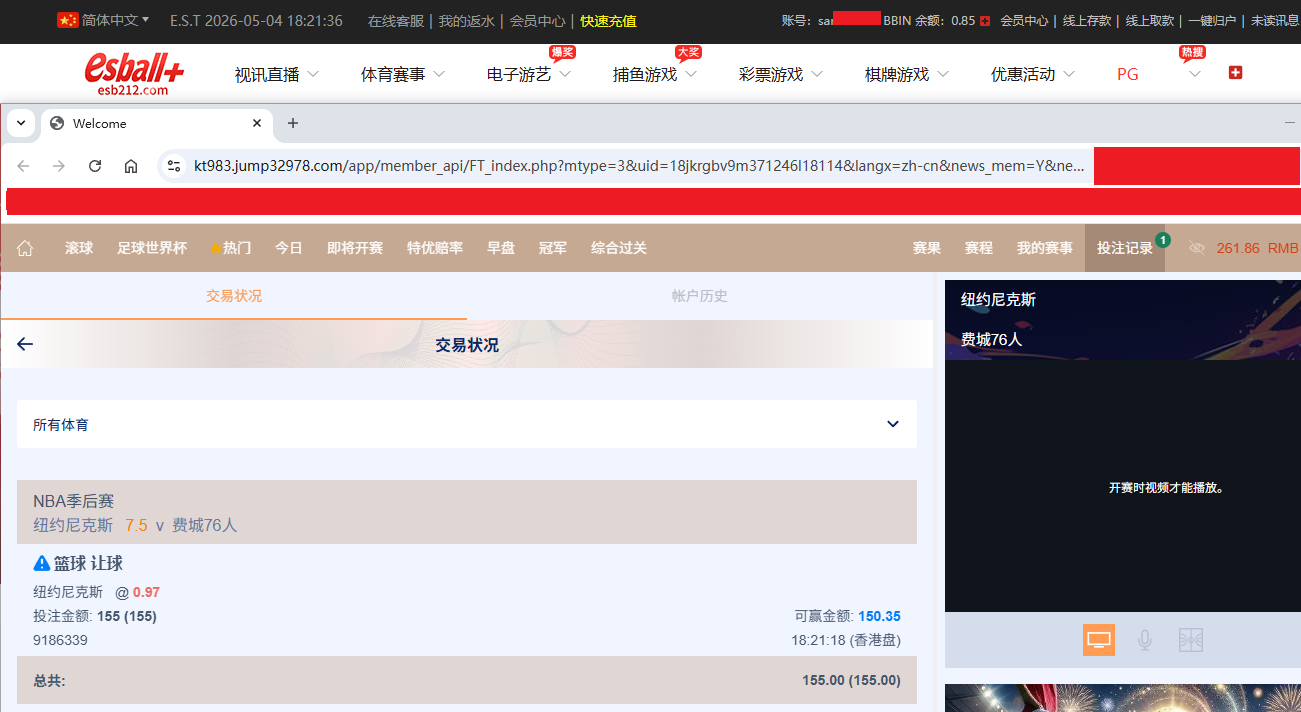Screen dimensions: 1301x712
Task: Click browser back arrow button
Action: 23,166
